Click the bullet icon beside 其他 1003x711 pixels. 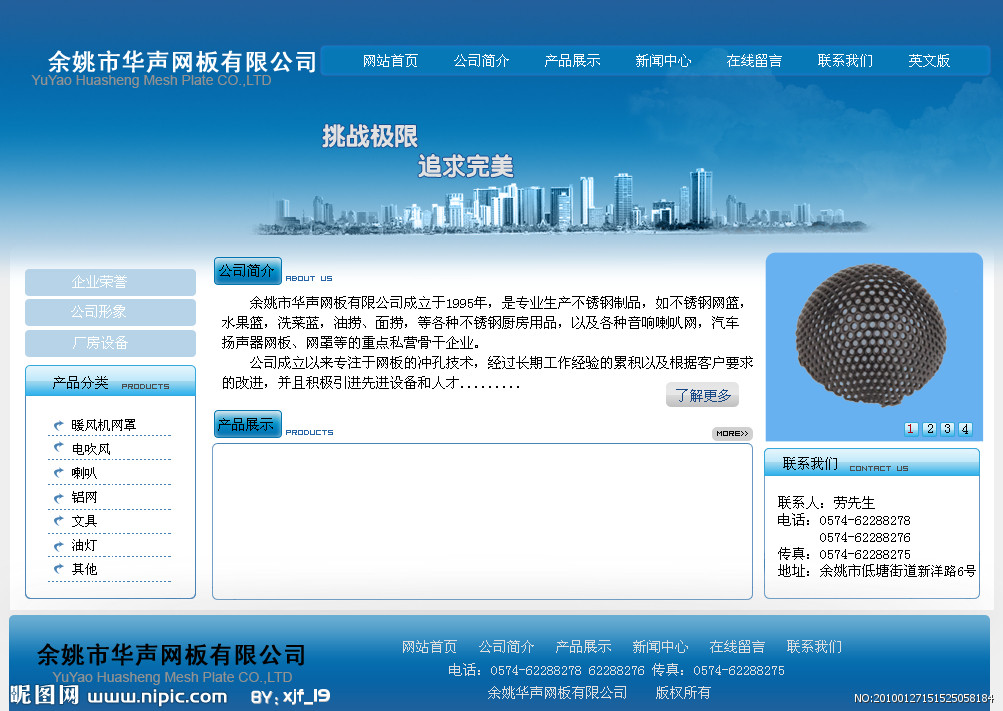tap(59, 569)
